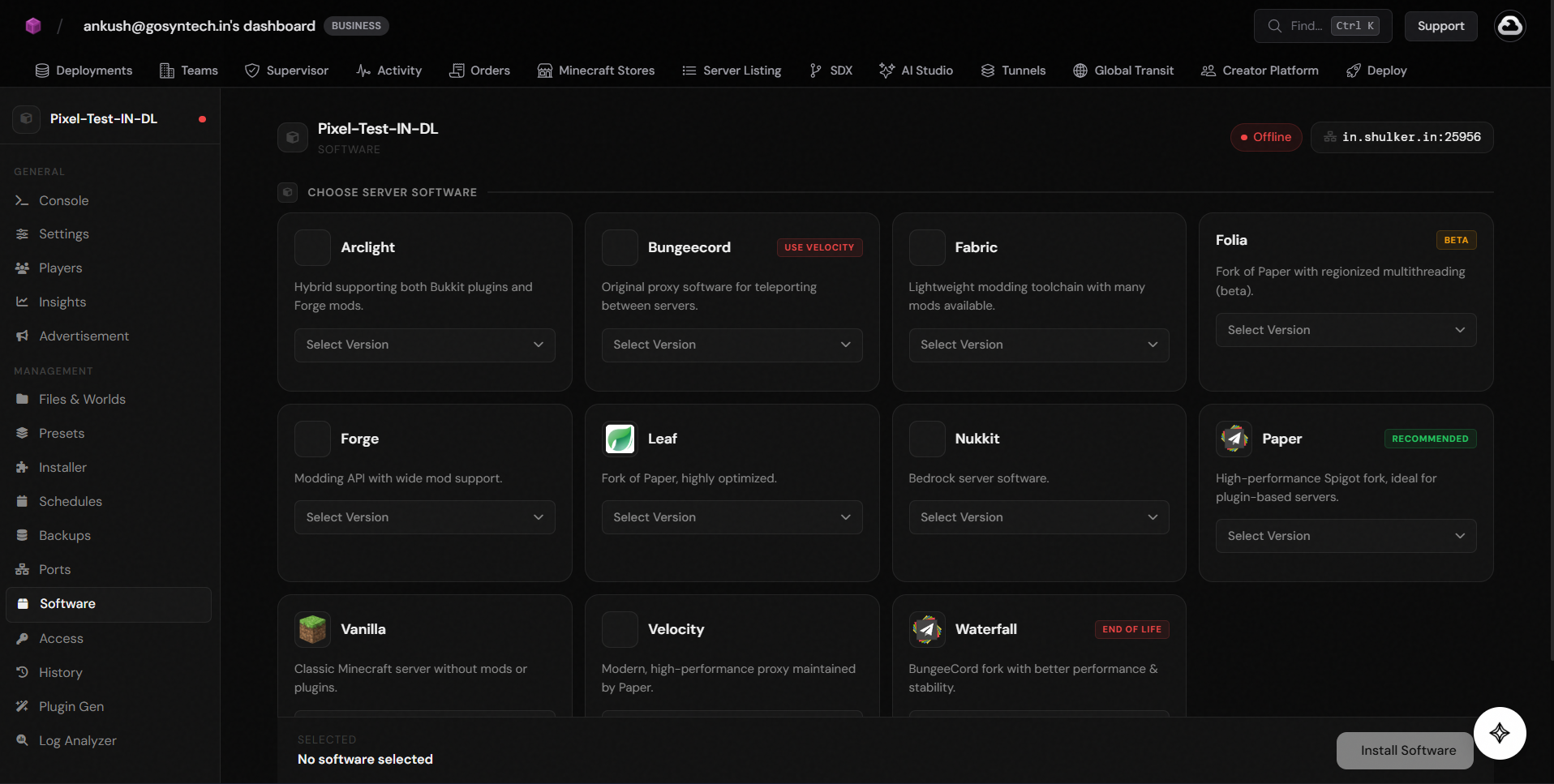The width and height of the screenshot is (1554, 784).
Task: Click the Backups database icon in sidebar
Action: [22, 535]
